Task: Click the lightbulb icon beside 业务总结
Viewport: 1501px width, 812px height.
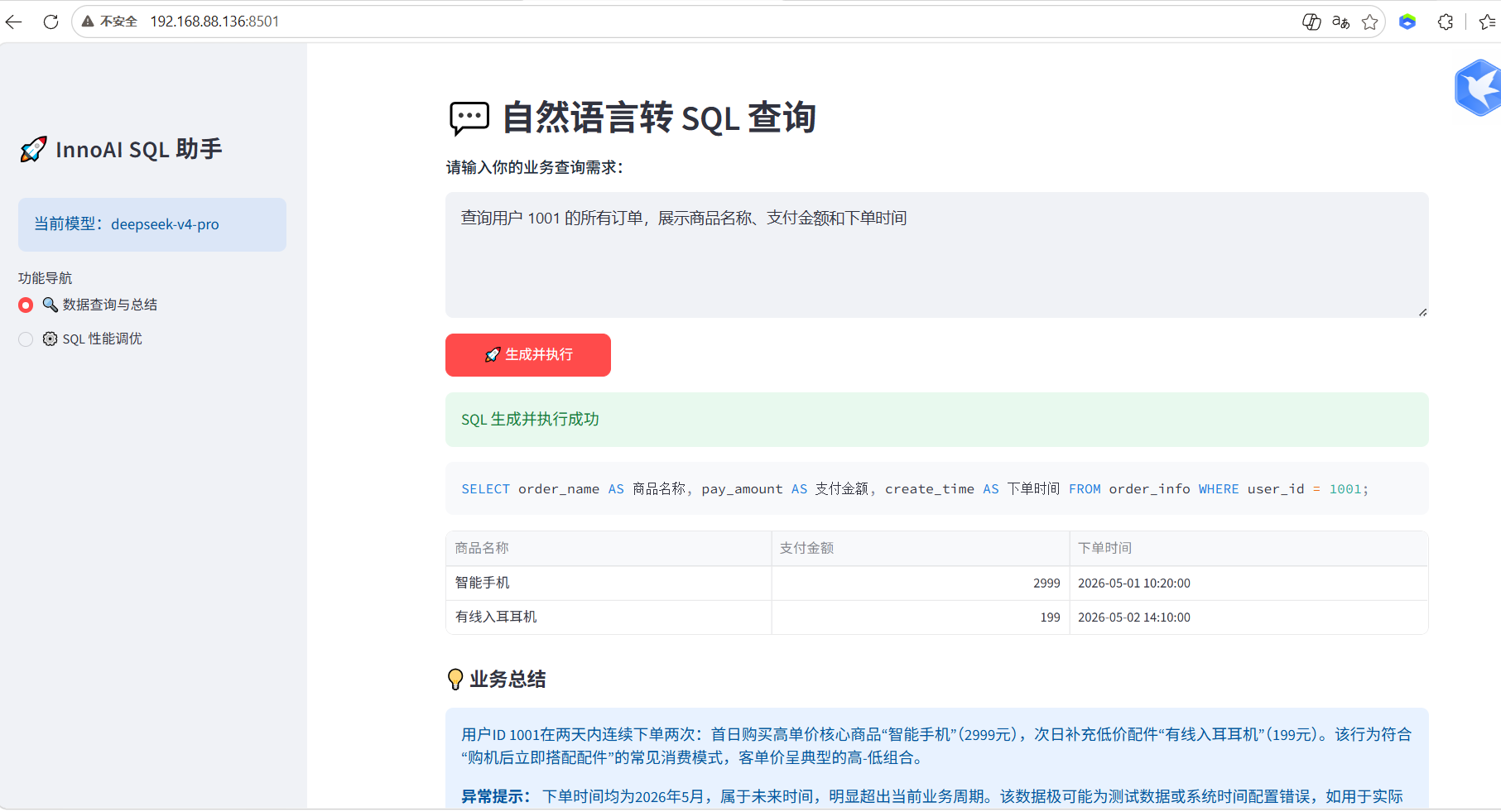Action: 455,680
